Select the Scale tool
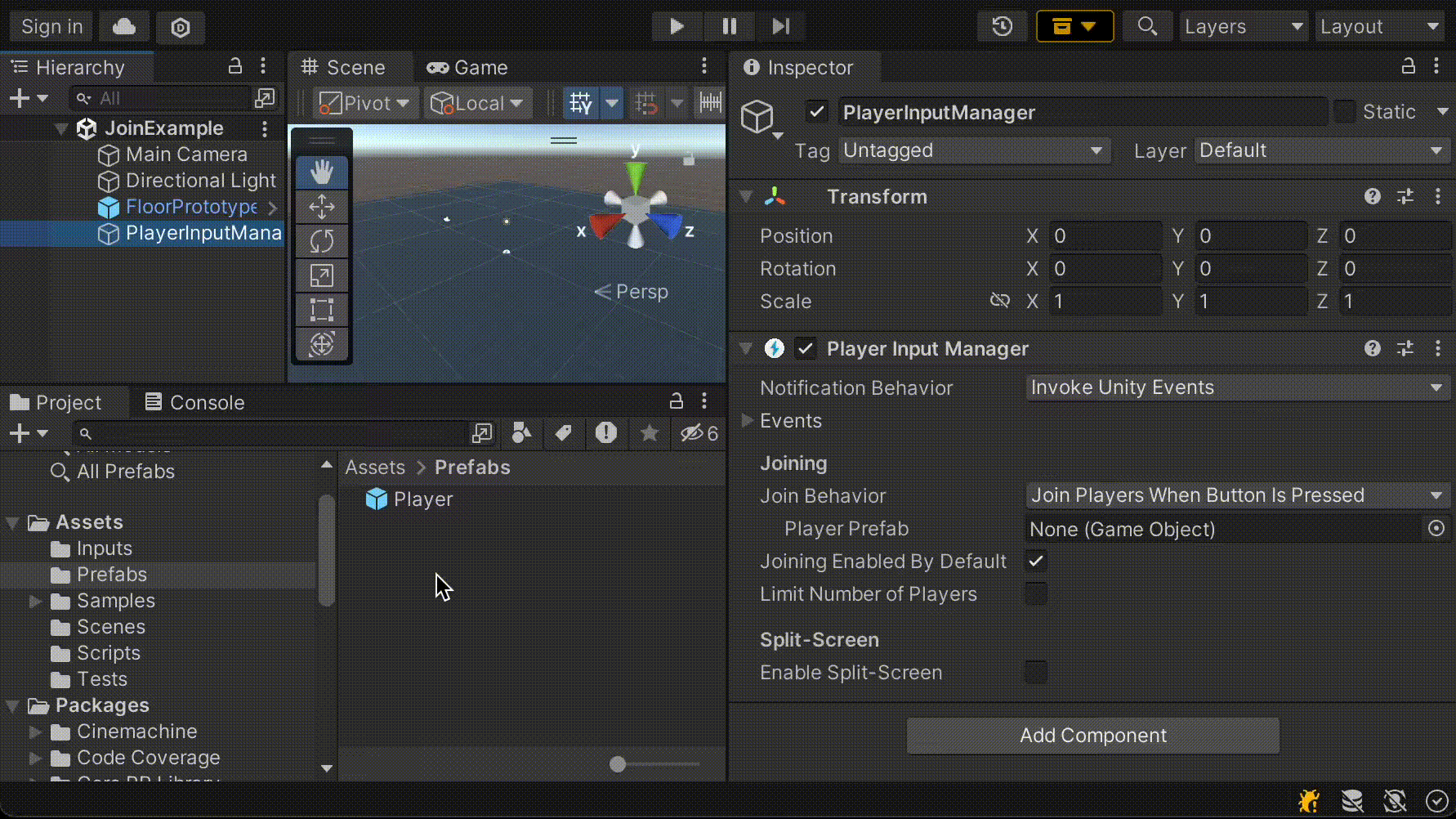The width and height of the screenshot is (1456, 819). pyautogui.click(x=322, y=275)
